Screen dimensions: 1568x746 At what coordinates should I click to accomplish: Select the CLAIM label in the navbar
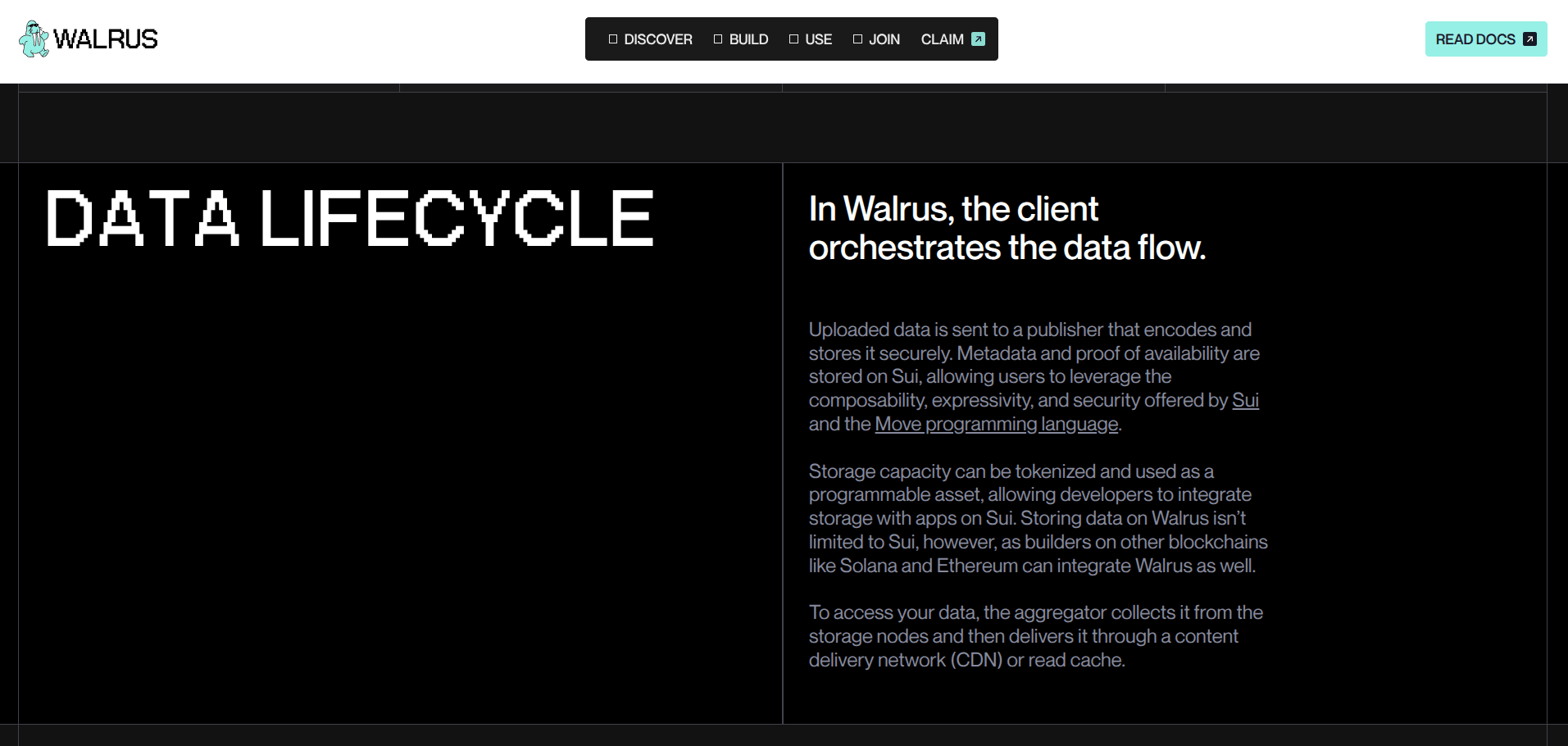pos(942,39)
